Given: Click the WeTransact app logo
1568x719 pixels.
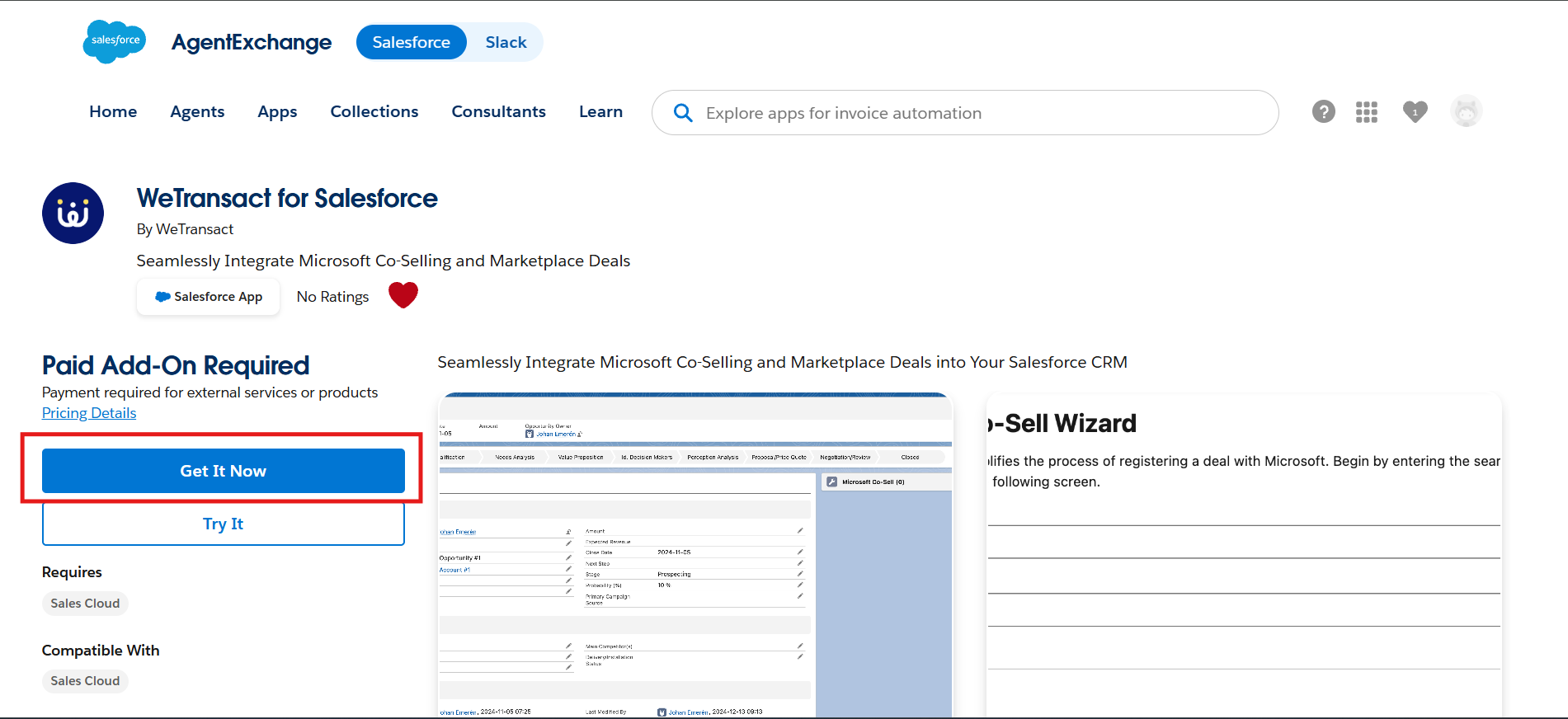Looking at the screenshot, I should [73, 213].
